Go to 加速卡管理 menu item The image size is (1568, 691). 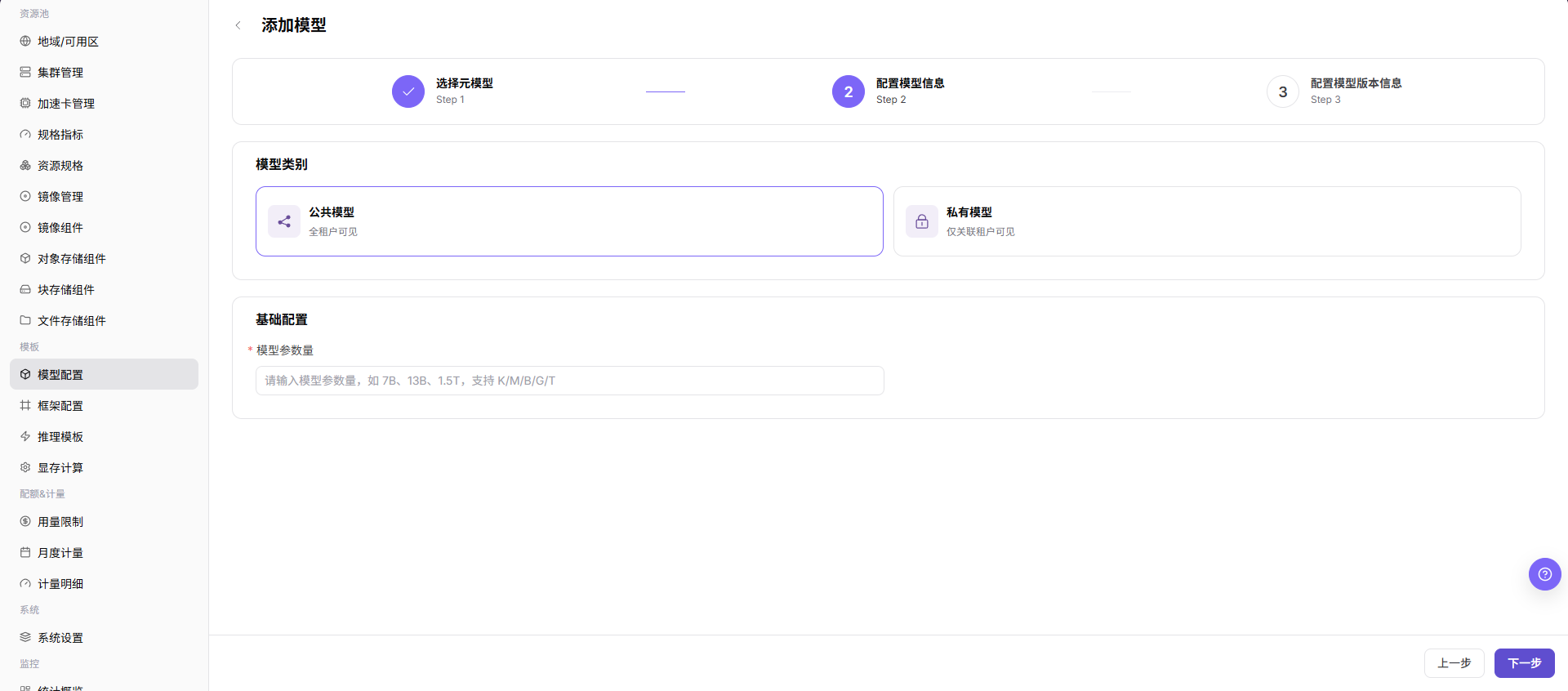tap(104, 103)
